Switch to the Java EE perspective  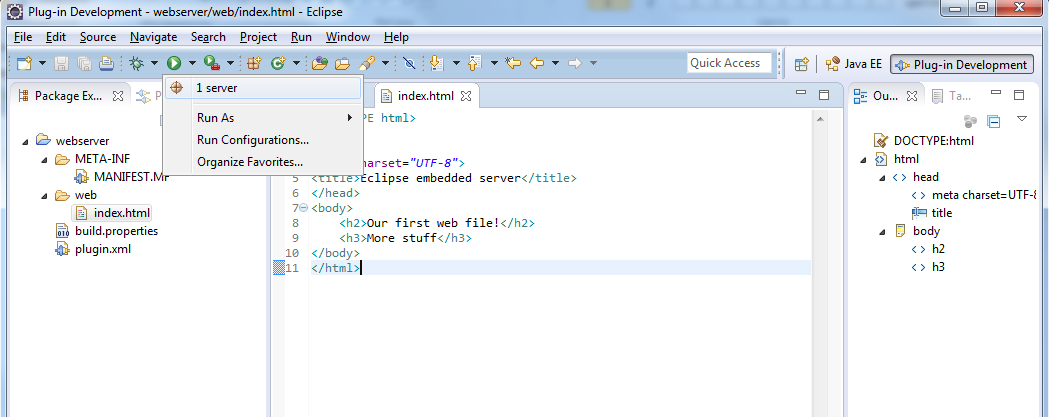click(854, 64)
